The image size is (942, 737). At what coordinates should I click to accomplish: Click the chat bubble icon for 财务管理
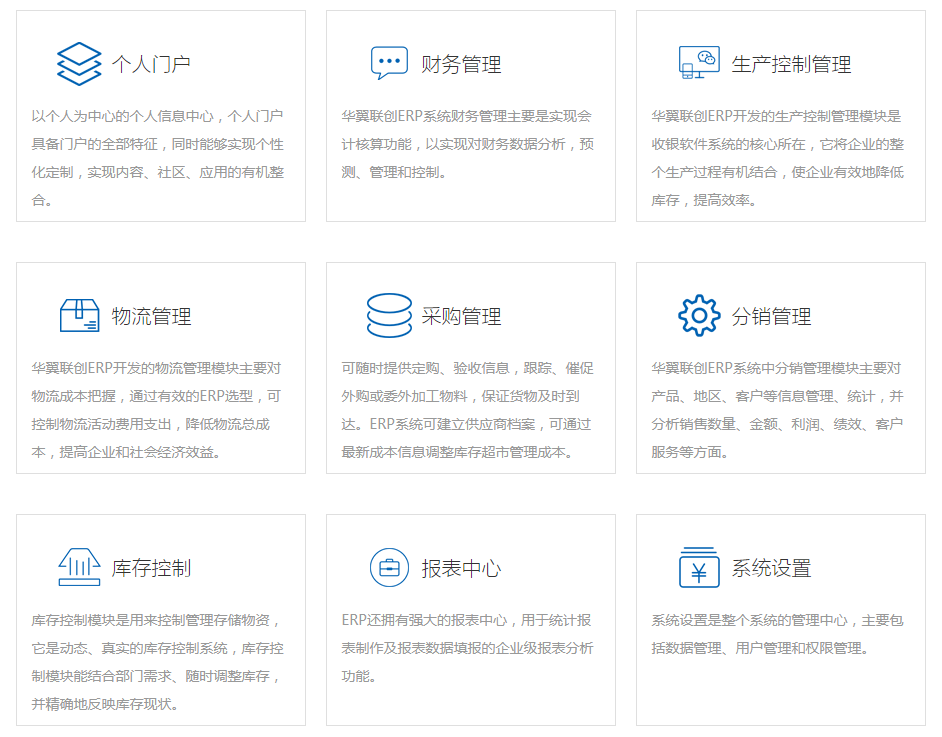[389, 63]
